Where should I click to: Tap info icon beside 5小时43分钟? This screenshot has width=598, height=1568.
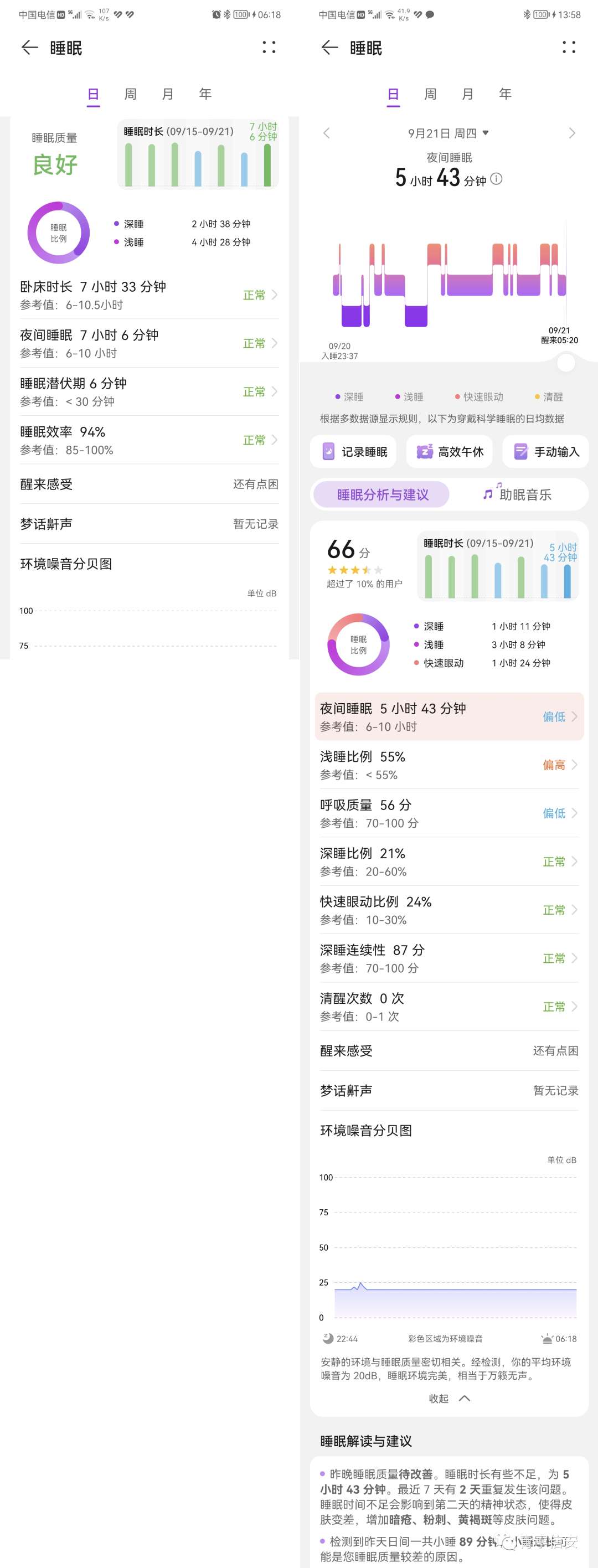tap(496, 178)
